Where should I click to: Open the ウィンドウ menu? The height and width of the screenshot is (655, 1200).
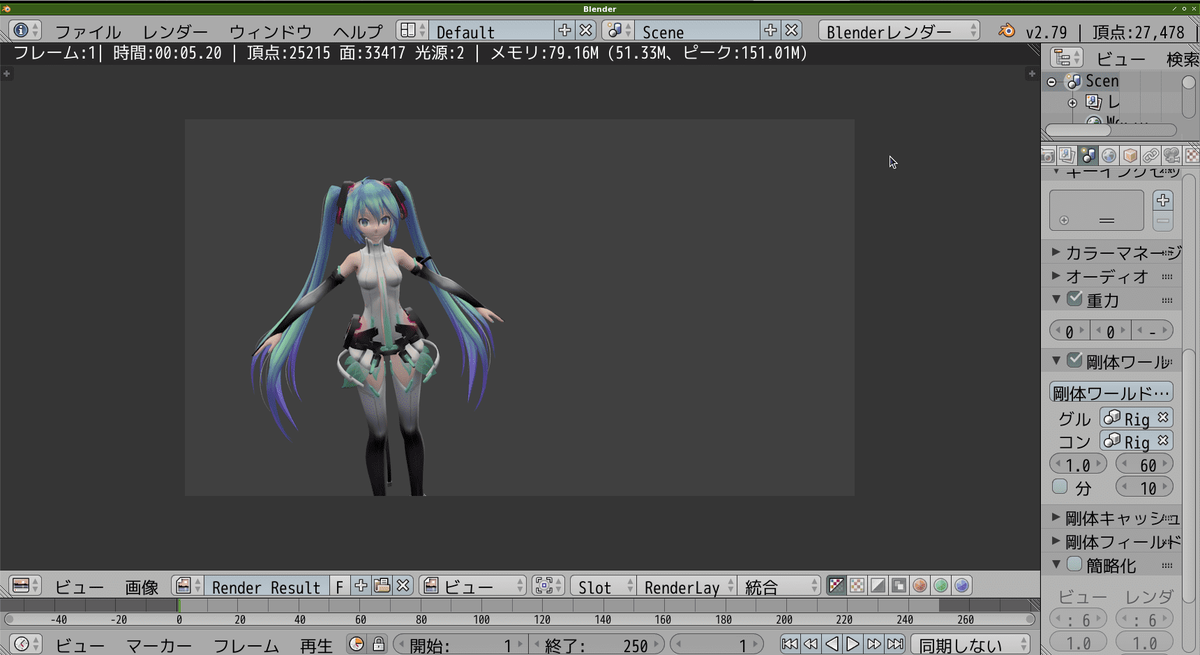270,32
